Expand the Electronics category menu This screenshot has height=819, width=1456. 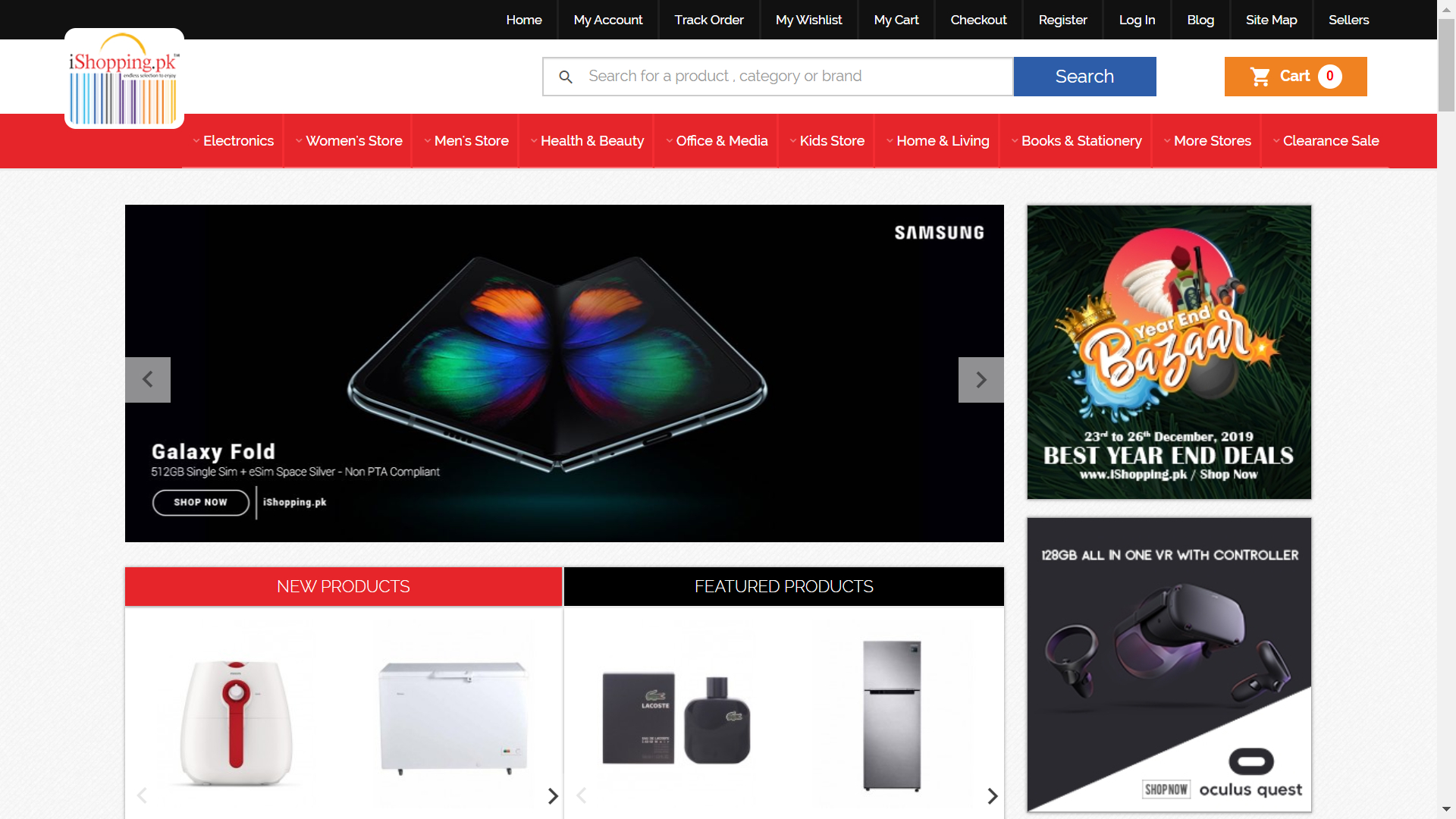[233, 141]
